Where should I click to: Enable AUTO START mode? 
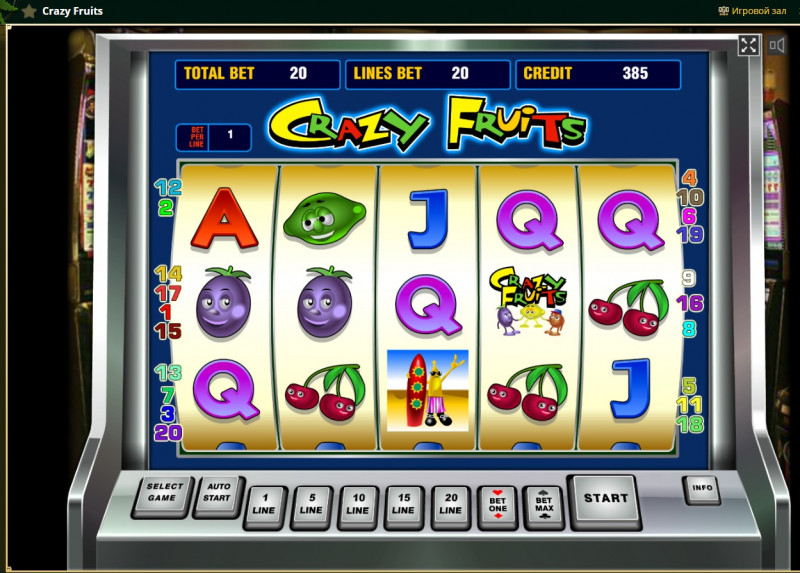point(217,493)
